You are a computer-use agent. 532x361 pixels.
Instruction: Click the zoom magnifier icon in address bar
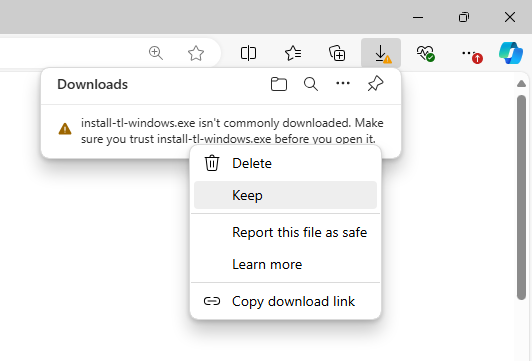[156, 53]
